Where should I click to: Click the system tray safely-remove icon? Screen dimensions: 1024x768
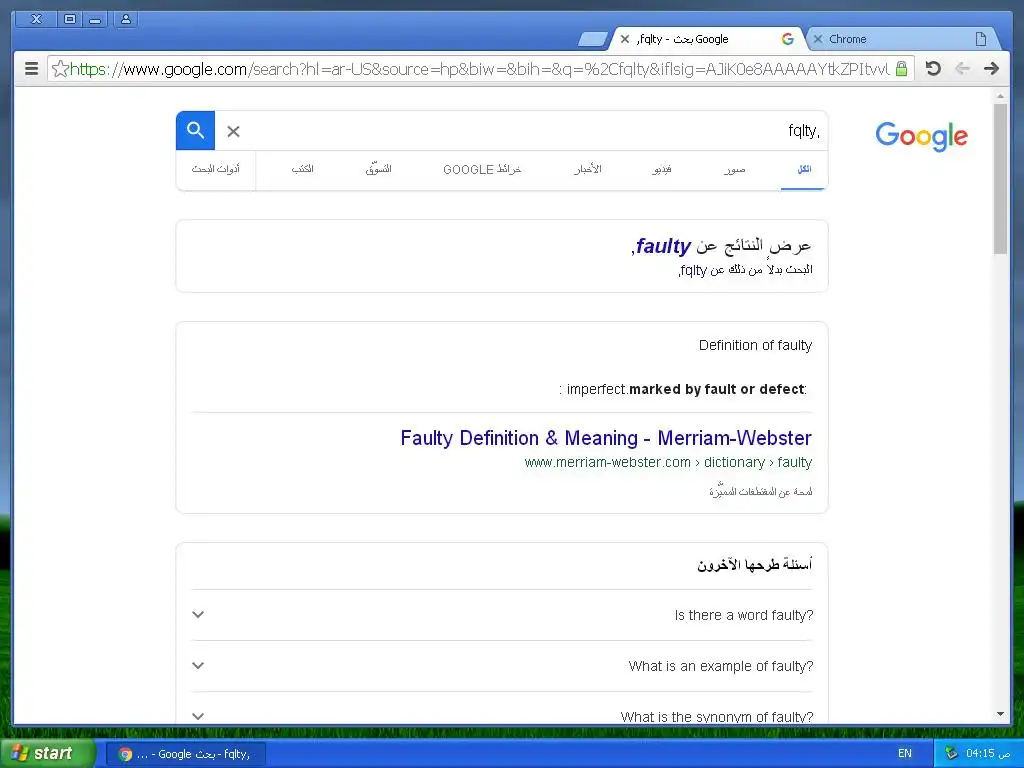(x=952, y=754)
